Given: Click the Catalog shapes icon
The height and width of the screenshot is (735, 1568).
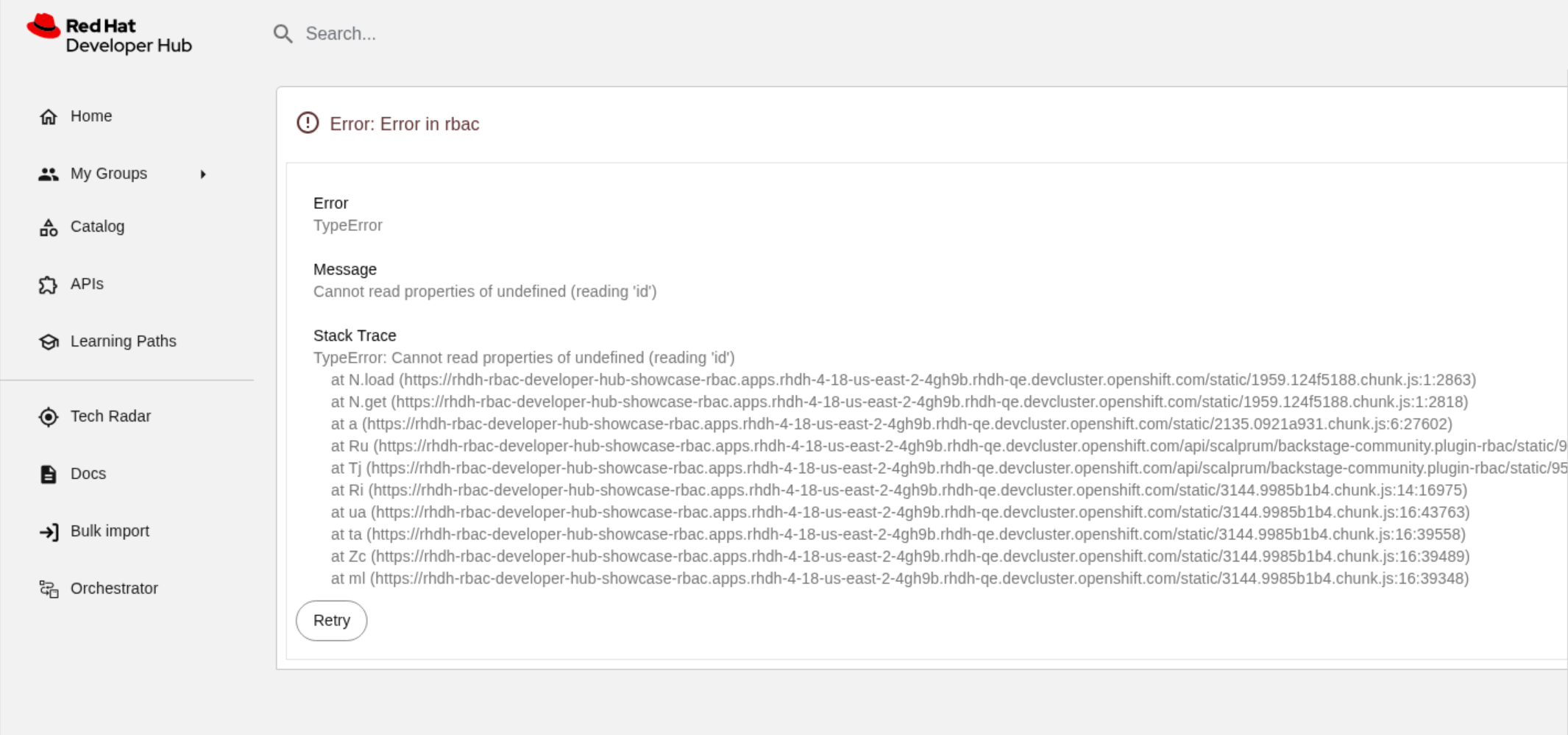Looking at the screenshot, I should pyautogui.click(x=49, y=228).
